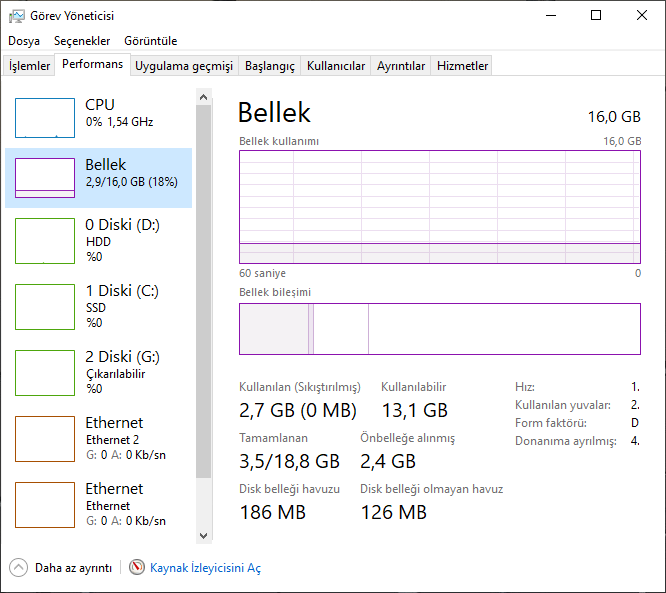Switch to the Uygulama geçmişi tab
The height and width of the screenshot is (593, 666).
coord(184,66)
